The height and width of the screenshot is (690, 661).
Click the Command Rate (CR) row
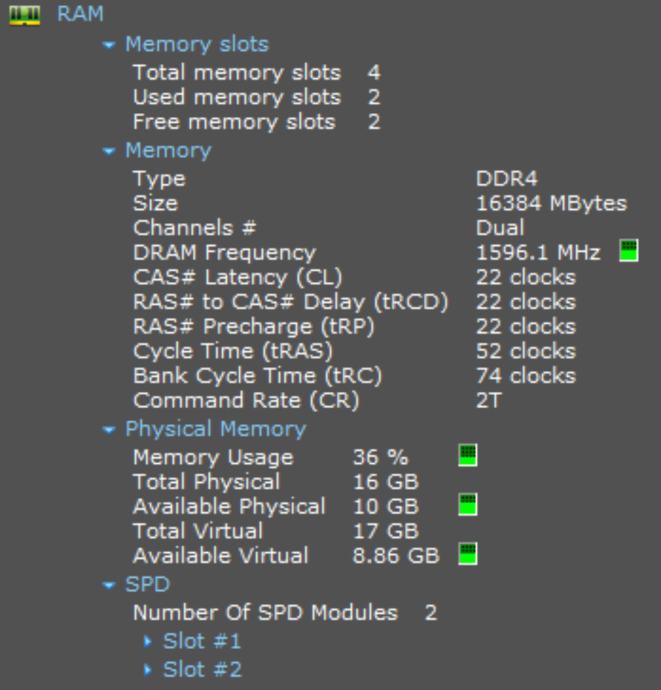pos(245,400)
